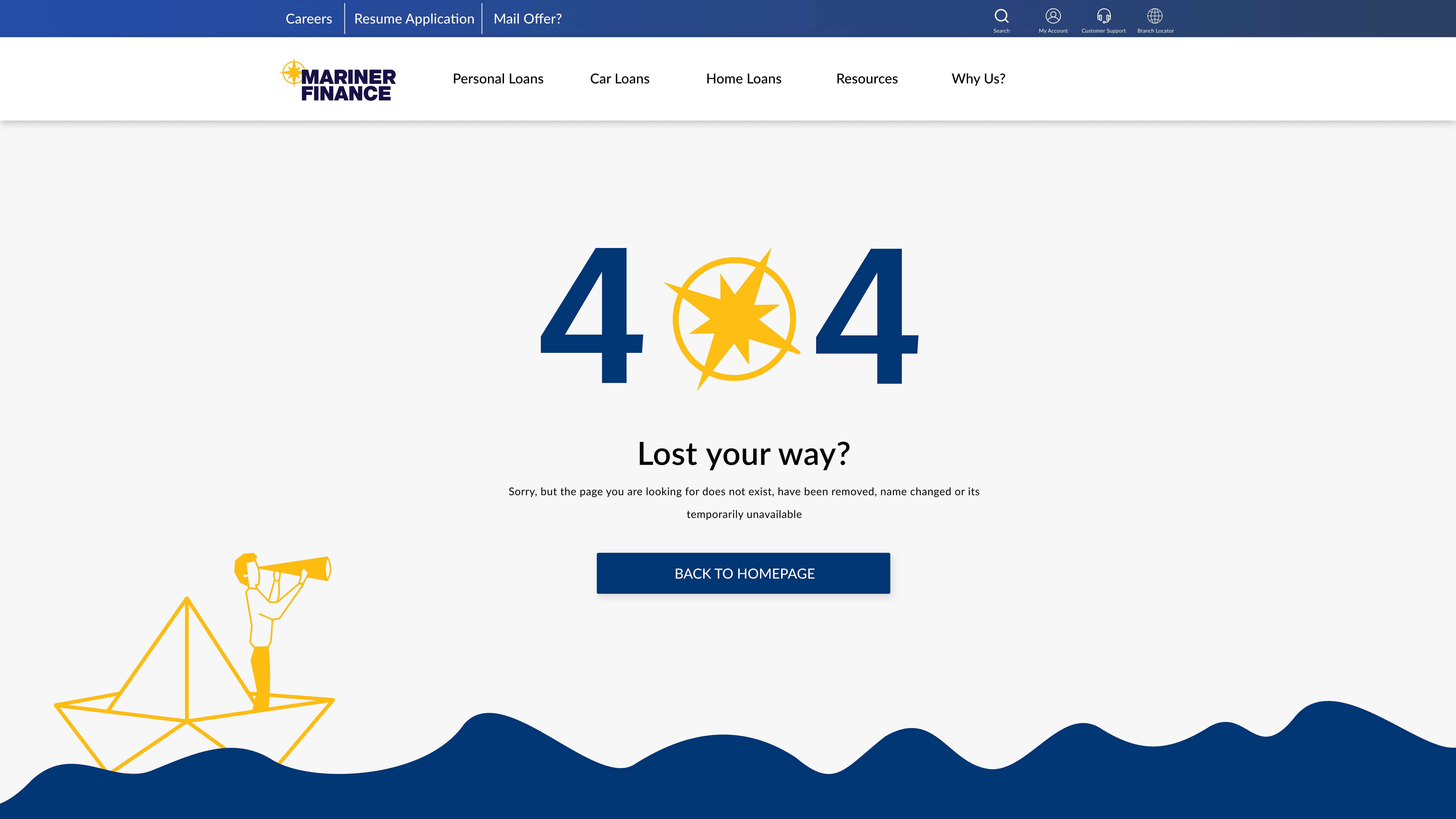Open the Personal Loans menu
Image resolution: width=1456 pixels, height=819 pixels.
[498, 78]
